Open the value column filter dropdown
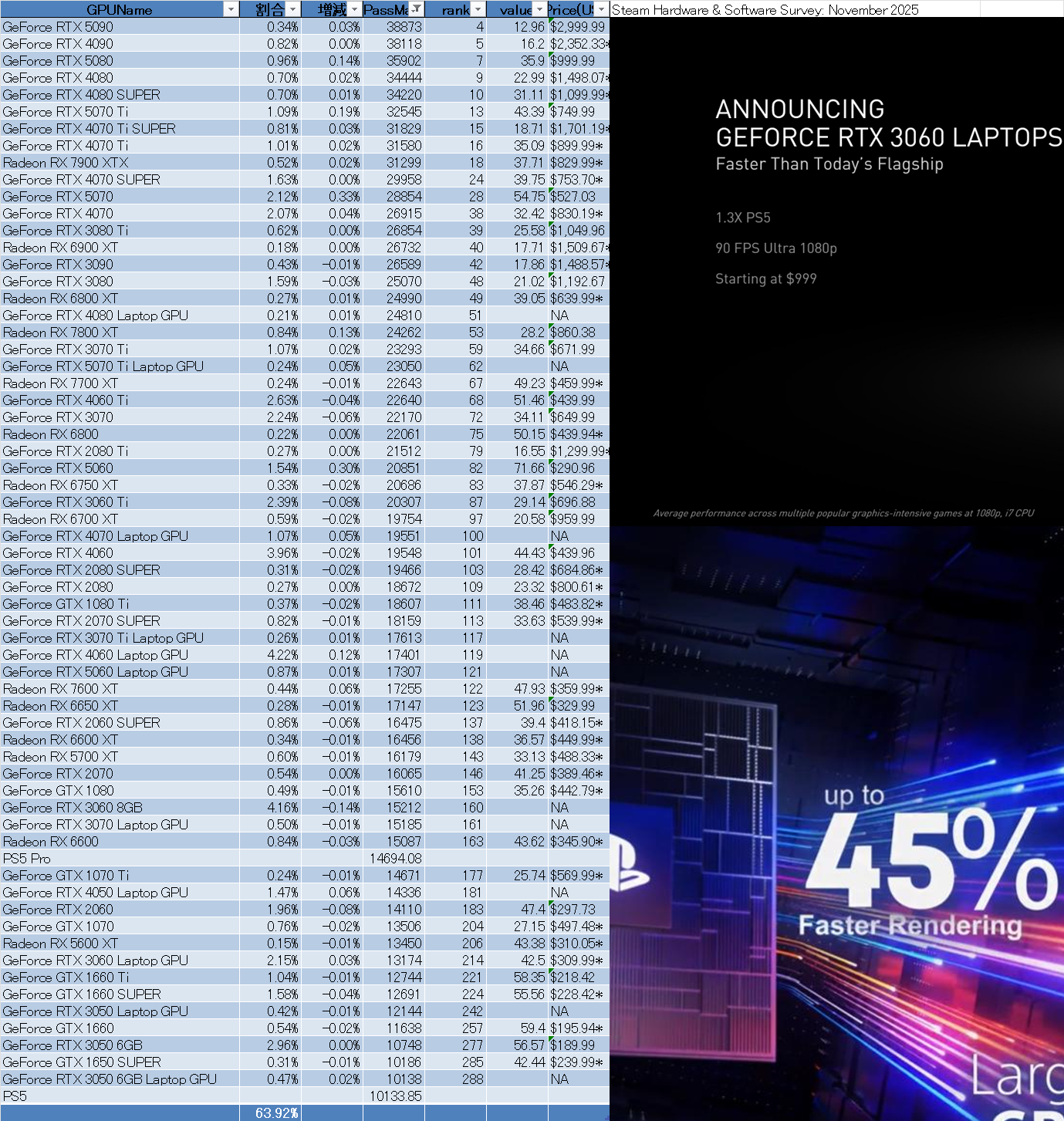Image resolution: width=1064 pixels, height=1121 pixels. [x=539, y=9]
